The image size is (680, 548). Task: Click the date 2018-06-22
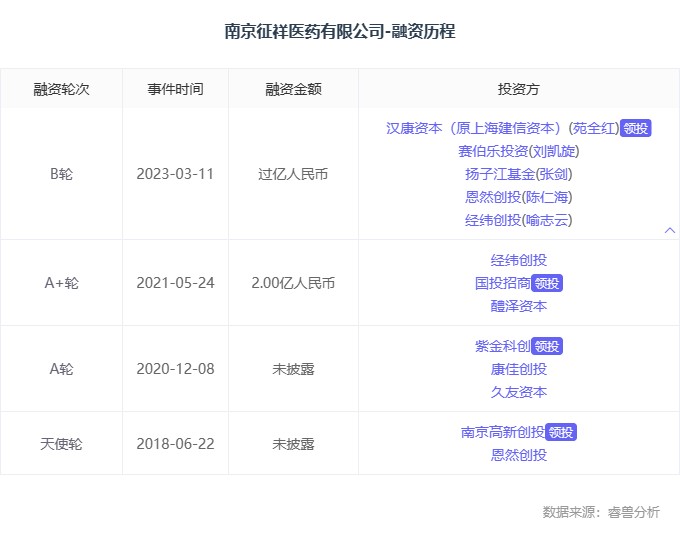(175, 444)
